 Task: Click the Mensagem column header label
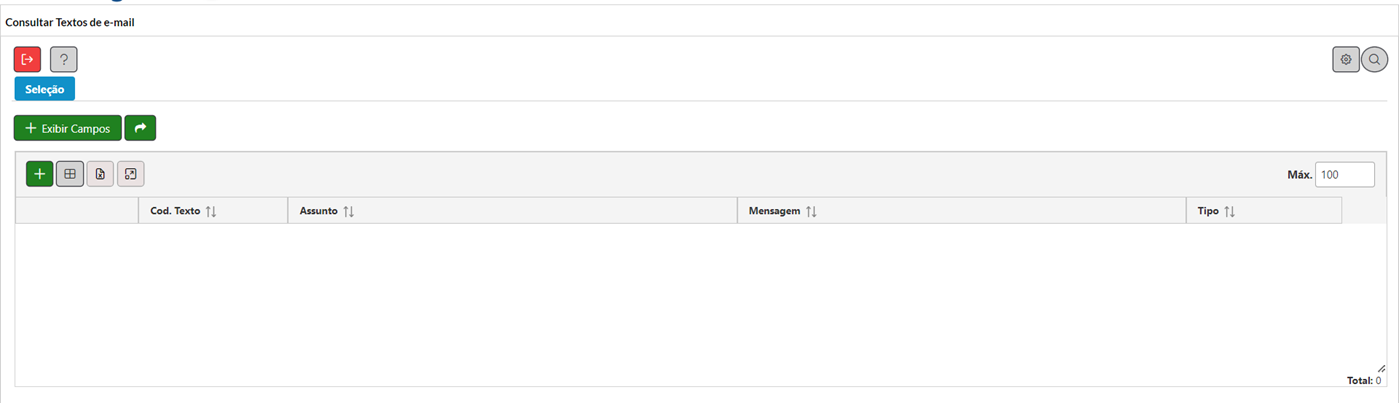(x=774, y=212)
